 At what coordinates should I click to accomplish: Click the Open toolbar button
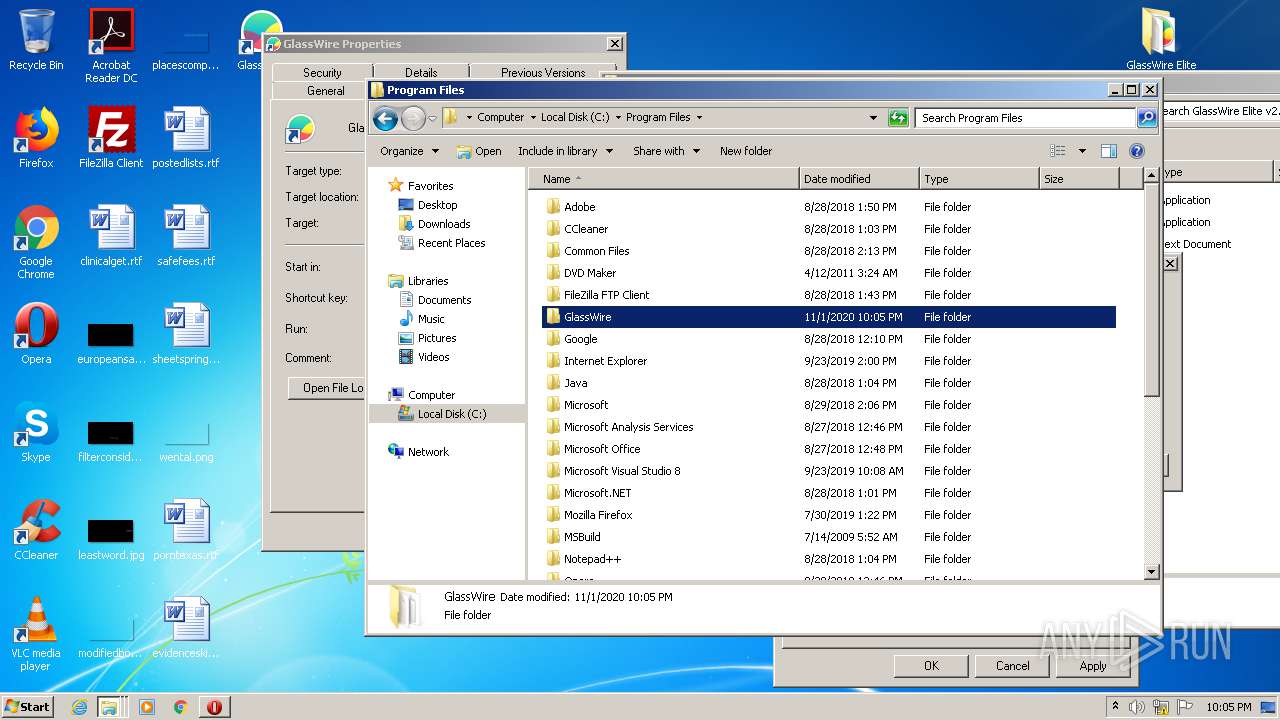(479, 151)
